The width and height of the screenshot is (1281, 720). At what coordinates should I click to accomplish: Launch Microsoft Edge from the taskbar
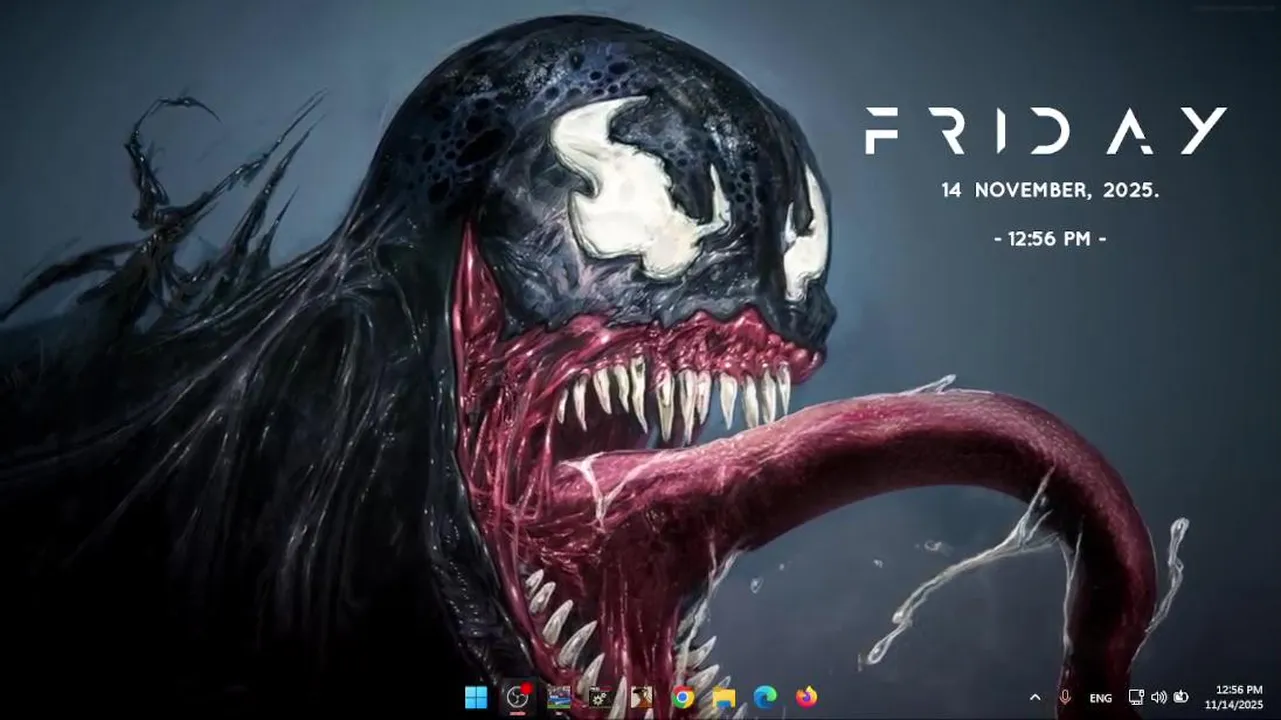[x=765, y=697]
